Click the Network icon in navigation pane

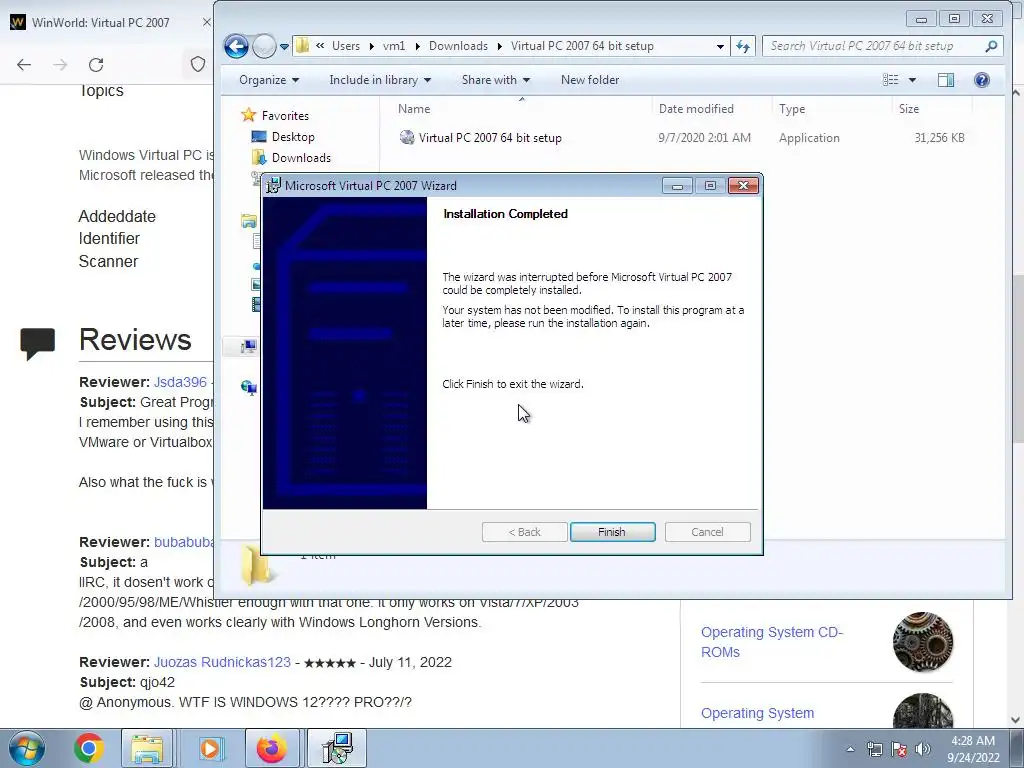click(x=248, y=387)
